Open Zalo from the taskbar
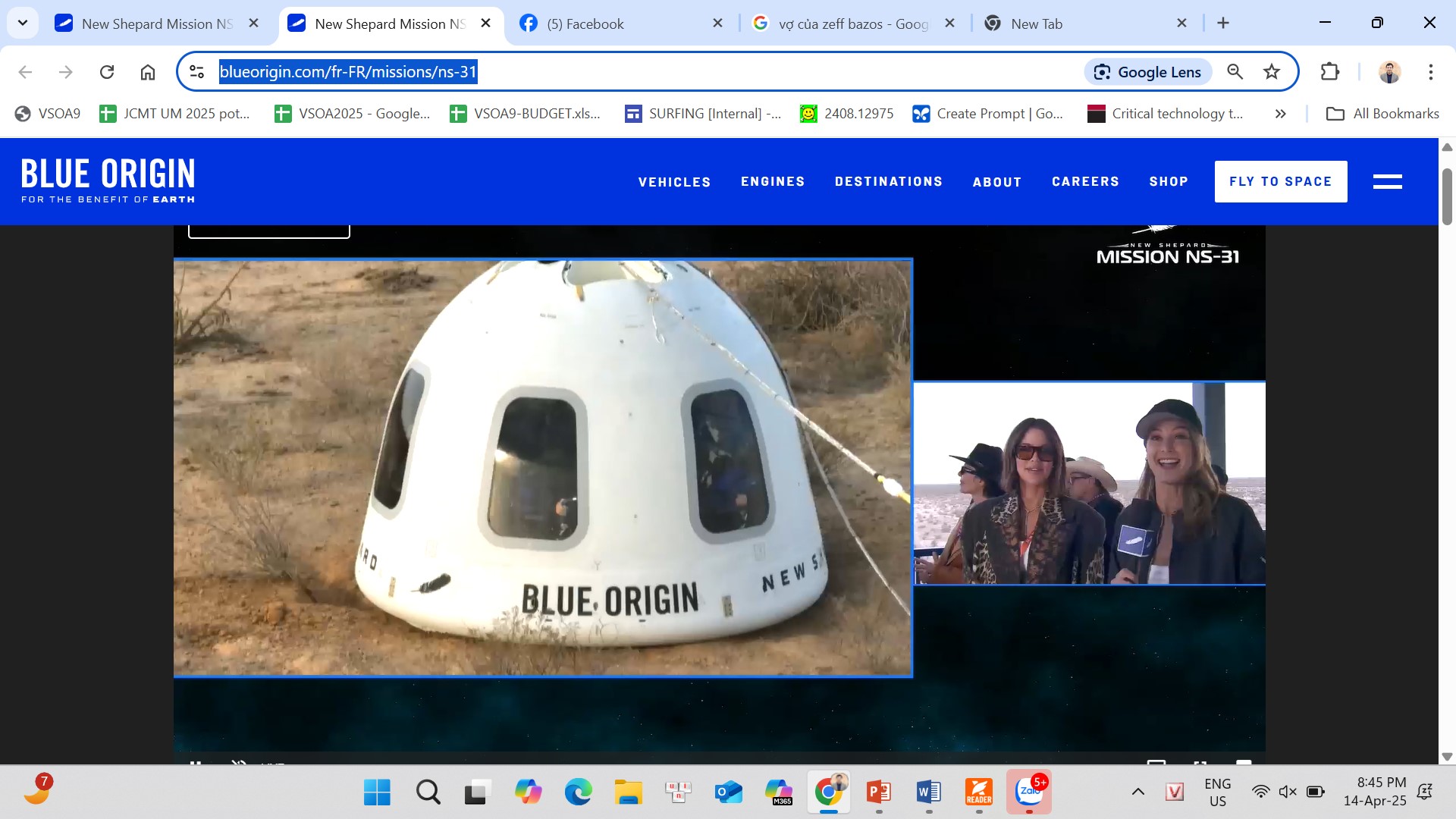1456x819 pixels. coord(1029,792)
